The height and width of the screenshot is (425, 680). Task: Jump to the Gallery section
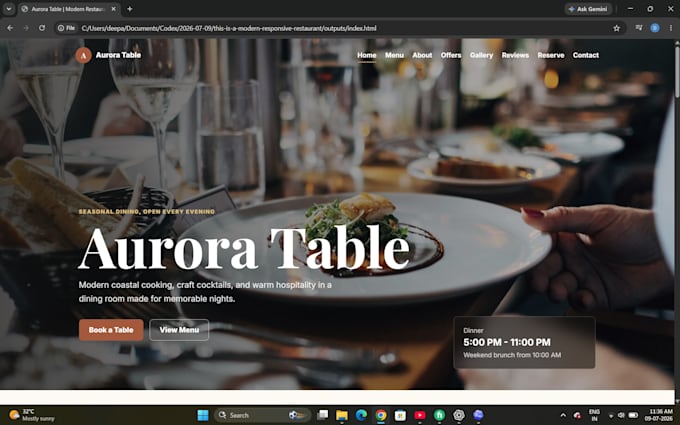tap(481, 55)
